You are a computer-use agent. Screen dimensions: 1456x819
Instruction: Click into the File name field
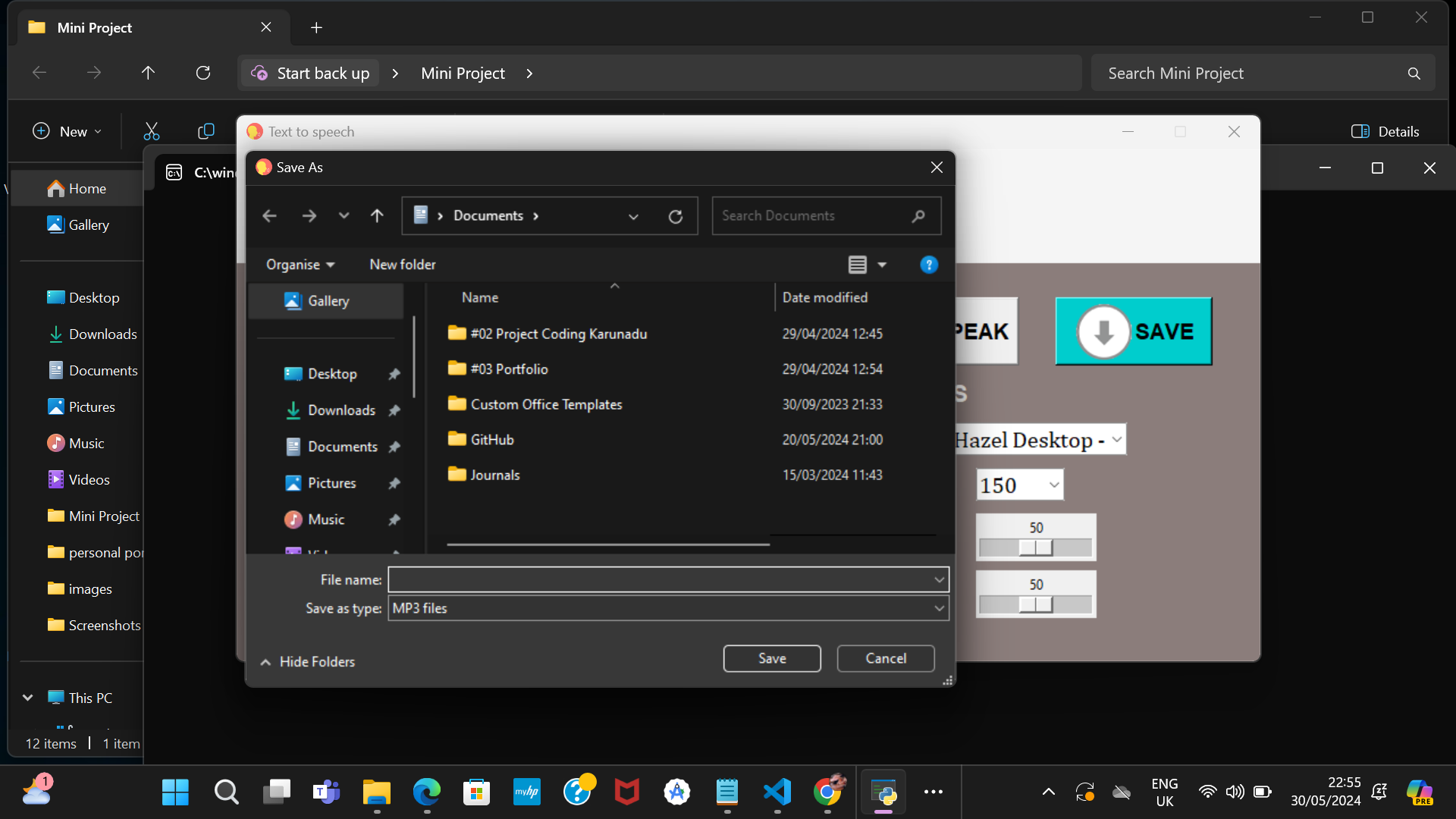pos(660,580)
